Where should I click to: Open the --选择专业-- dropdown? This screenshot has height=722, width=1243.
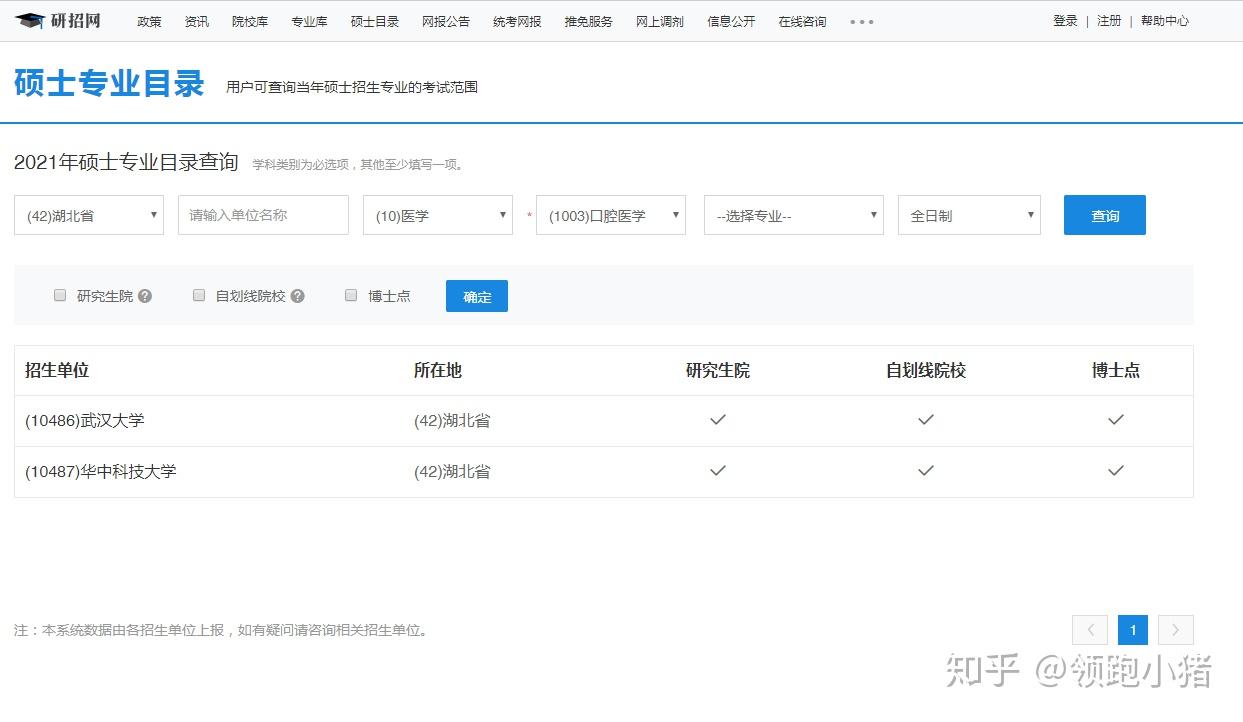coord(794,215)
